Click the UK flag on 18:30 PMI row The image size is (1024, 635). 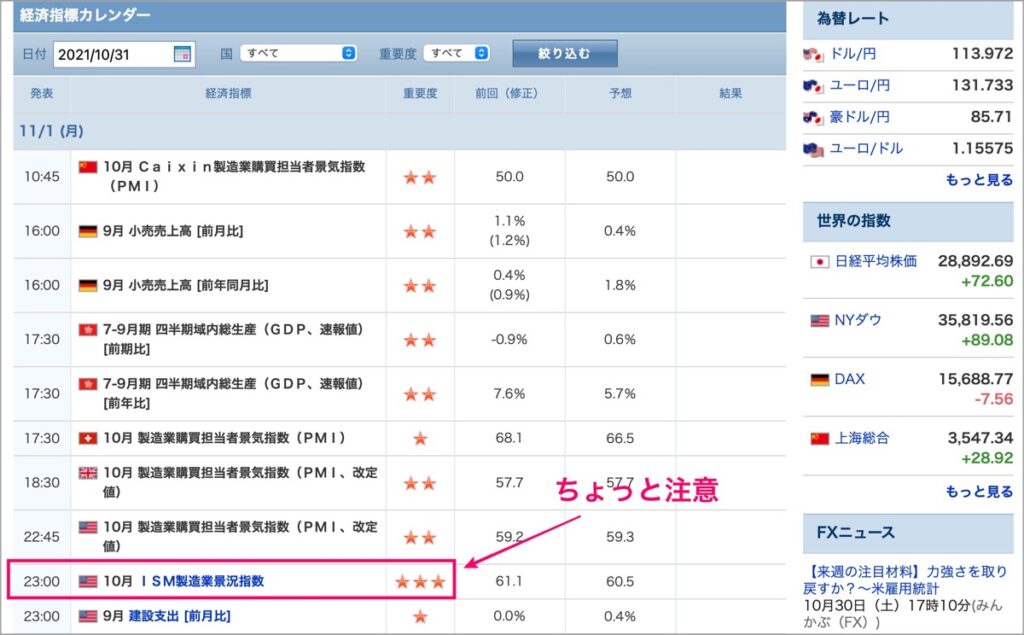(x=88, y=473)
